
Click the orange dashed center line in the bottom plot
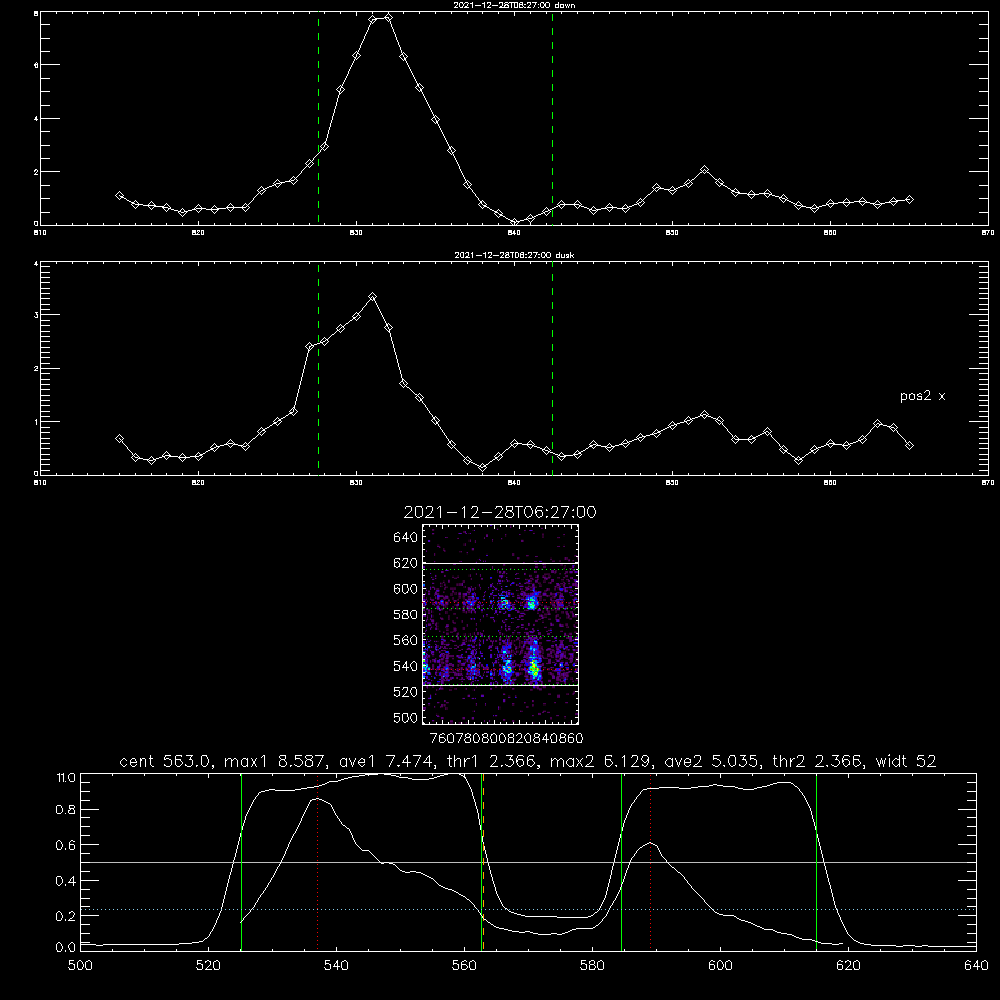(x=483, y=862)
